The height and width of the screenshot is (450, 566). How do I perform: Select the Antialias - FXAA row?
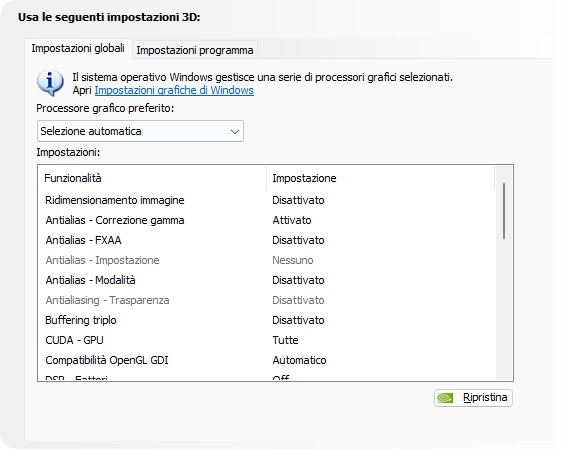tap(266, 240)
